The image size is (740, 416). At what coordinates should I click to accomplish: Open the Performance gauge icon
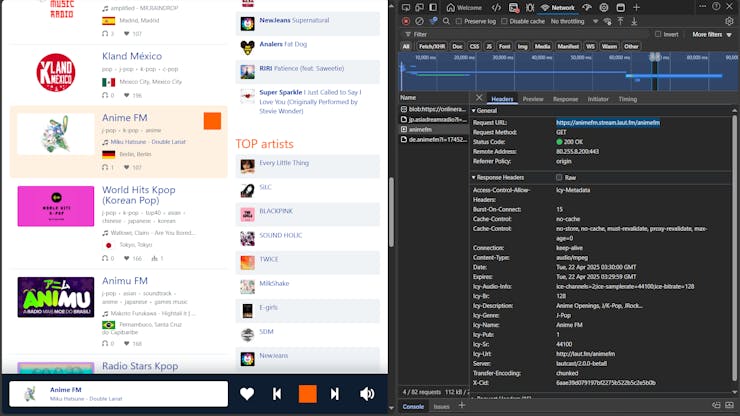[x=587, y=8]
